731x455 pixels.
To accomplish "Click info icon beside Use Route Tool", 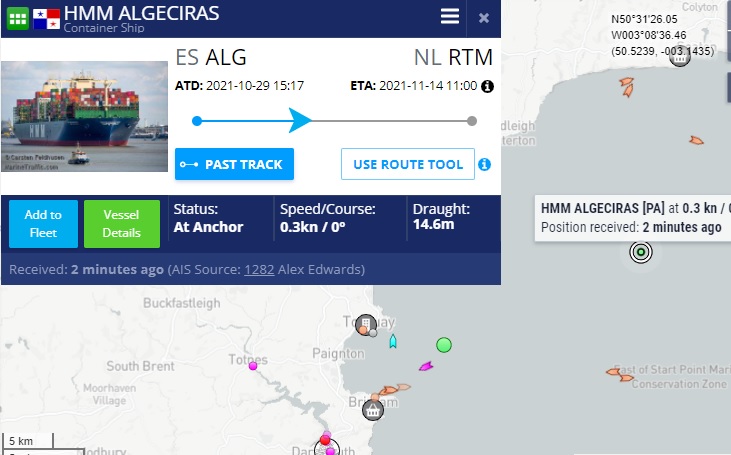I will [485, 164].
